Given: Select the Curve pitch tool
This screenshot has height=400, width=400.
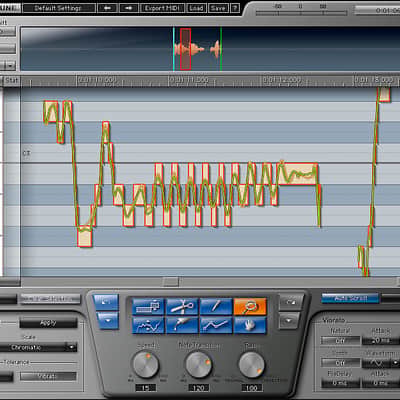Looking at the screenshot, I should tap(148, 325).
